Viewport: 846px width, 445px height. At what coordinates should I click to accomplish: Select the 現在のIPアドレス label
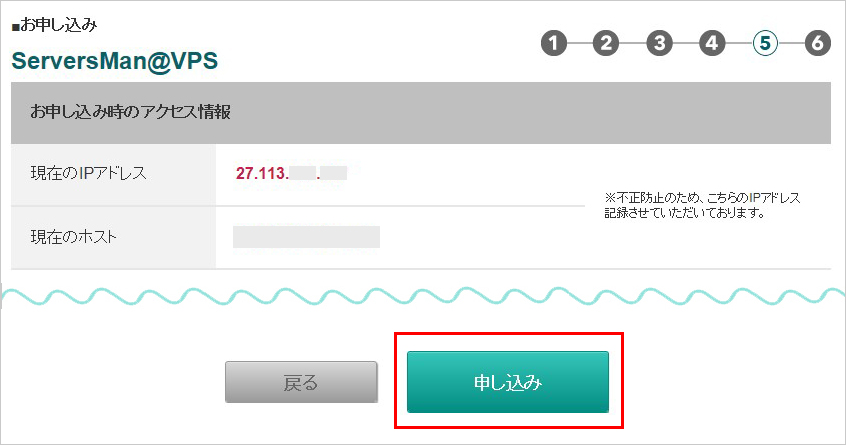89,173
